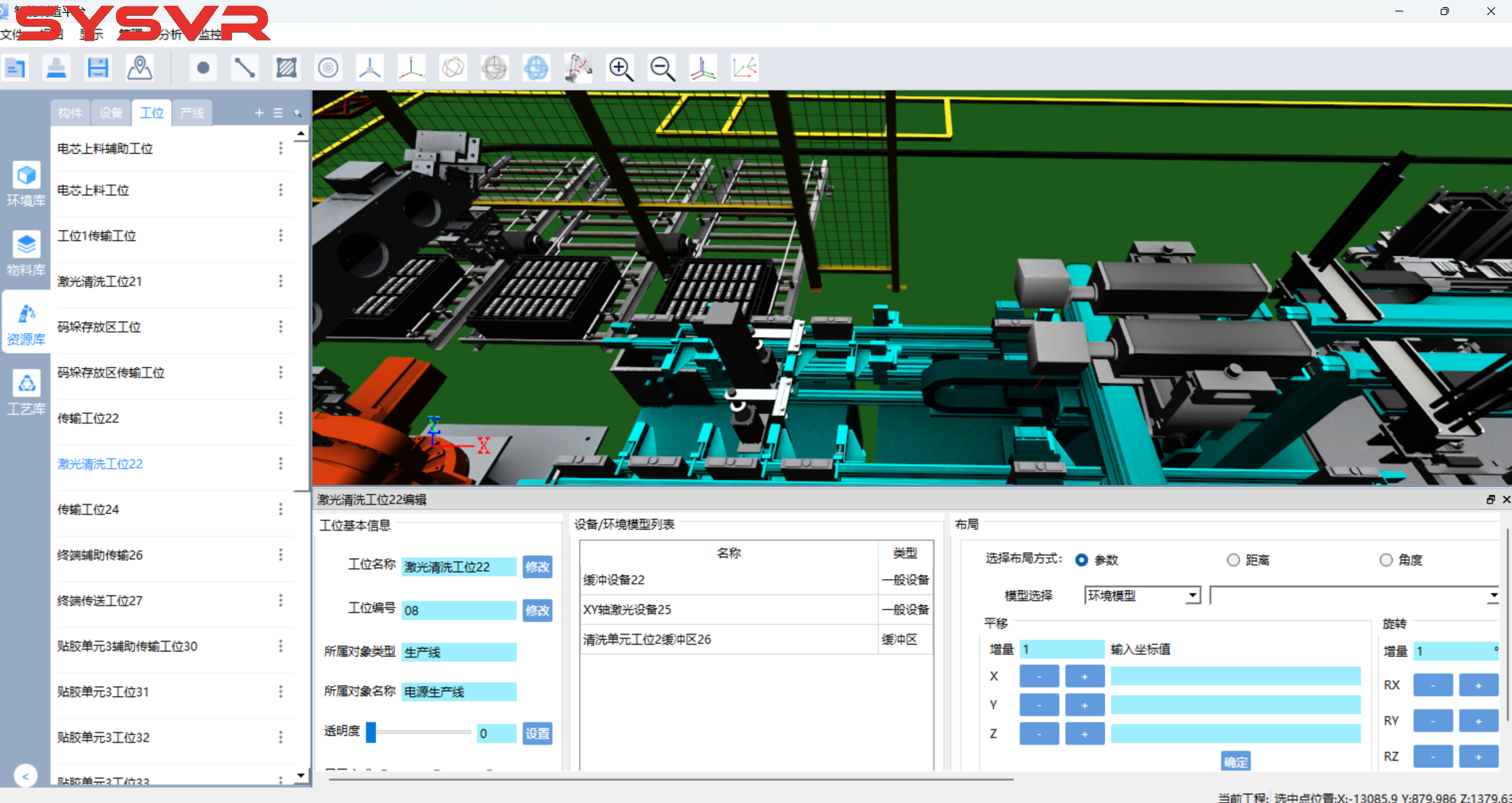The image size is (1512, 803).
Task: Open the map location marker tool
Action: 140,68
